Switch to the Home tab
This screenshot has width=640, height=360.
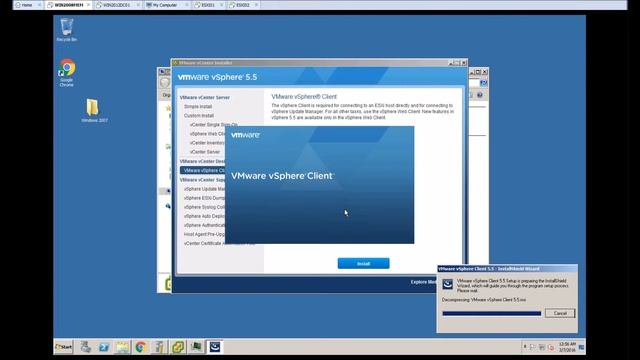click(27, 5)
